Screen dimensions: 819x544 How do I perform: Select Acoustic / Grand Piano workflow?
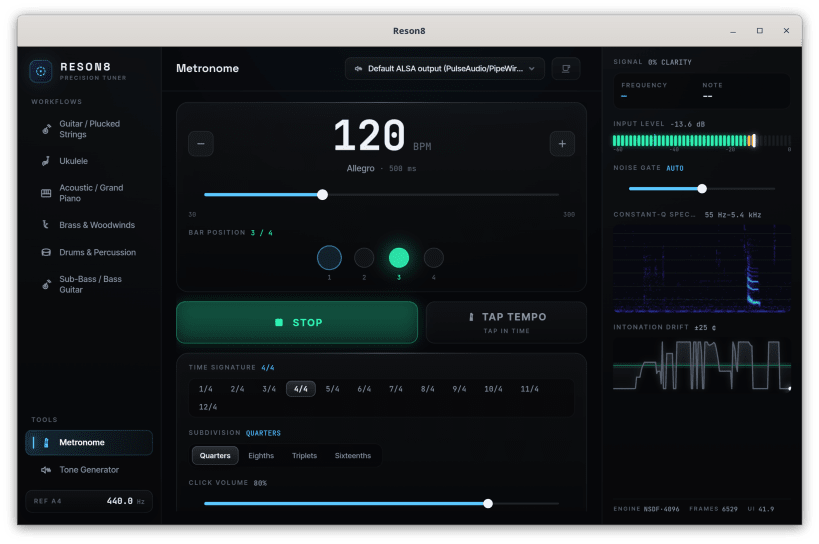tap(89, 193)
